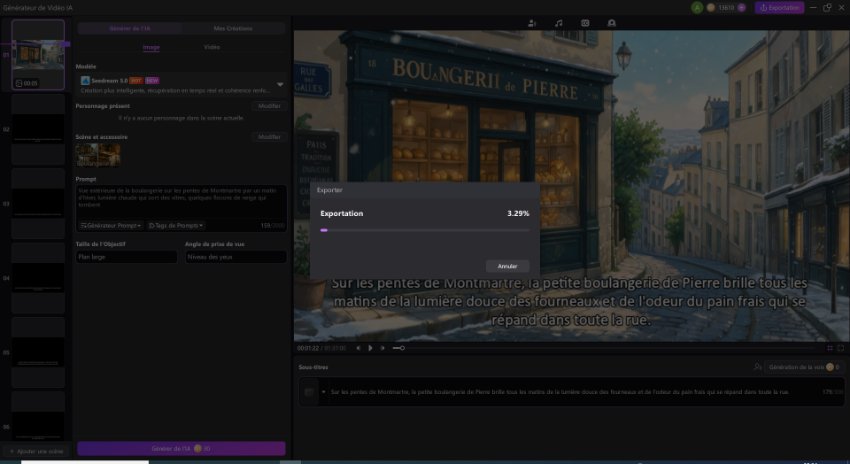Select scene 05 thumbnail
The width and height of the screenshot is (850, 464).
coord(38,352)
